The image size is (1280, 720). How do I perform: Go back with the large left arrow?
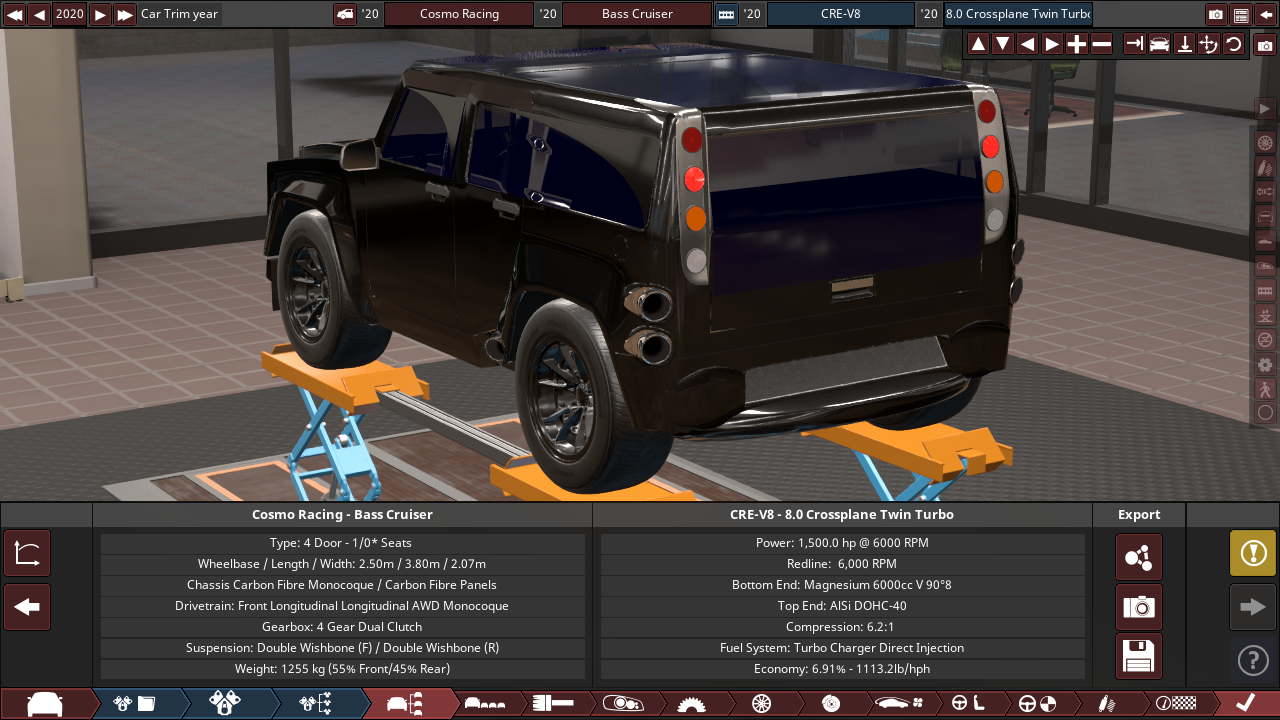[27, 607]
